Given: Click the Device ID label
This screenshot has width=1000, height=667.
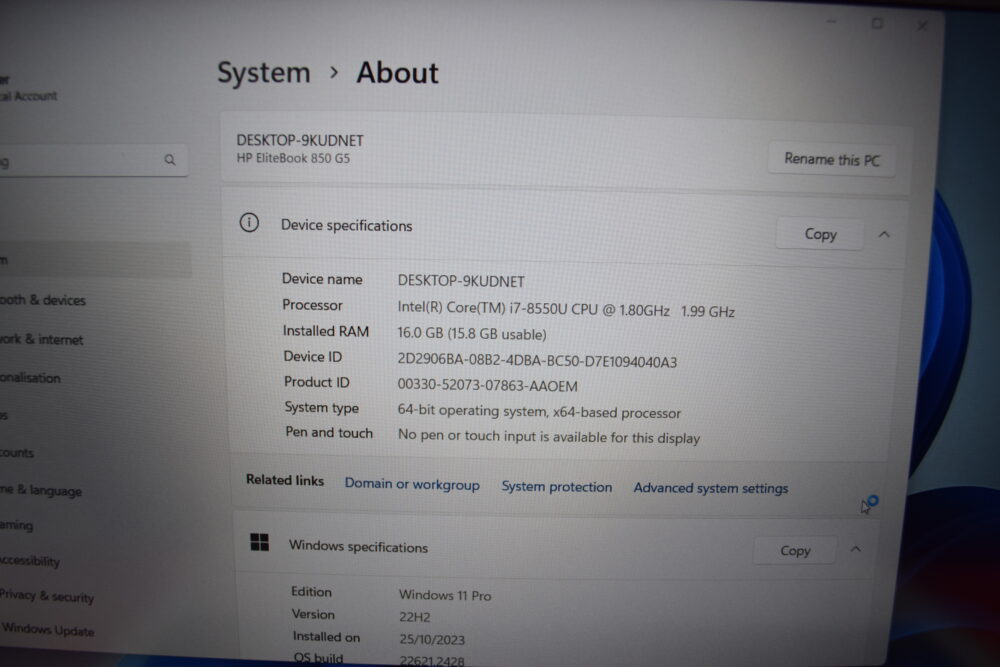Looking at the screenshot, I should [x=312, y=357].
